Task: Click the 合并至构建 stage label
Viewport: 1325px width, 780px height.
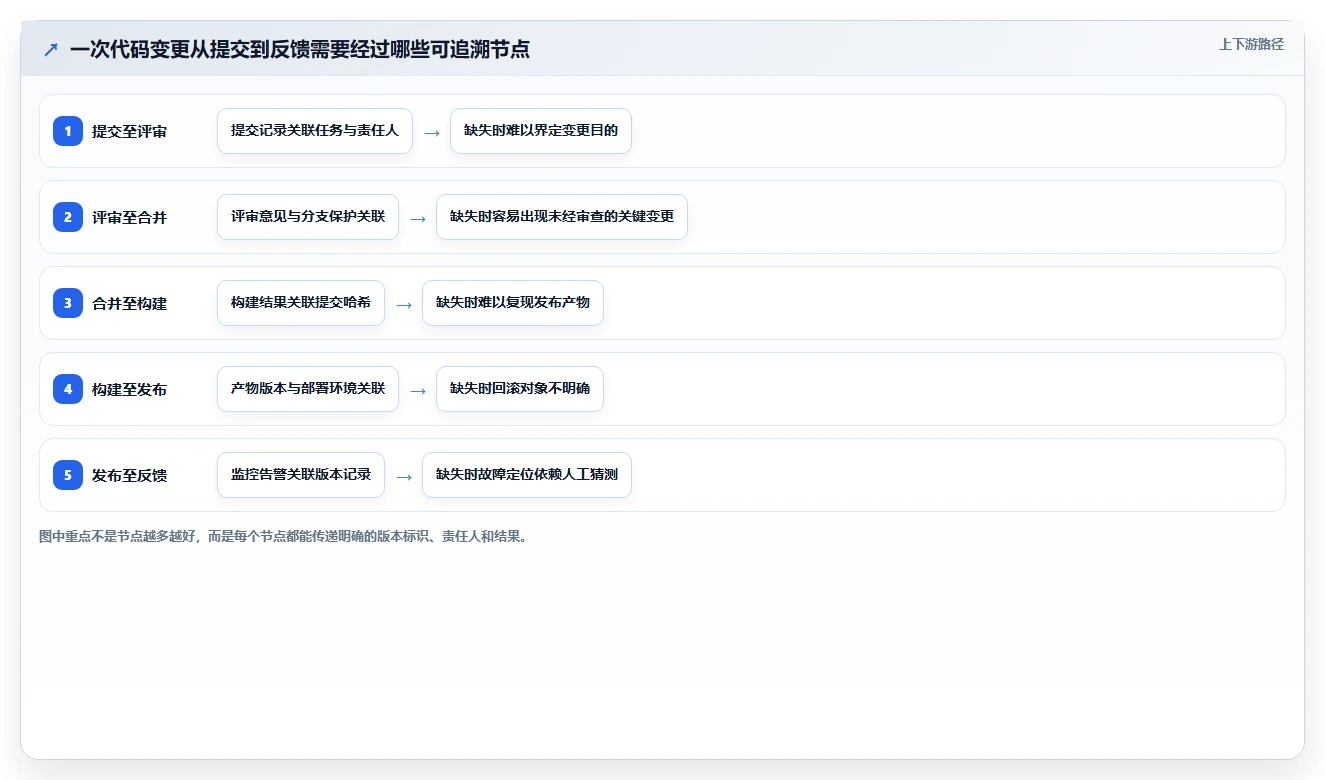Action: pos(129,303)
